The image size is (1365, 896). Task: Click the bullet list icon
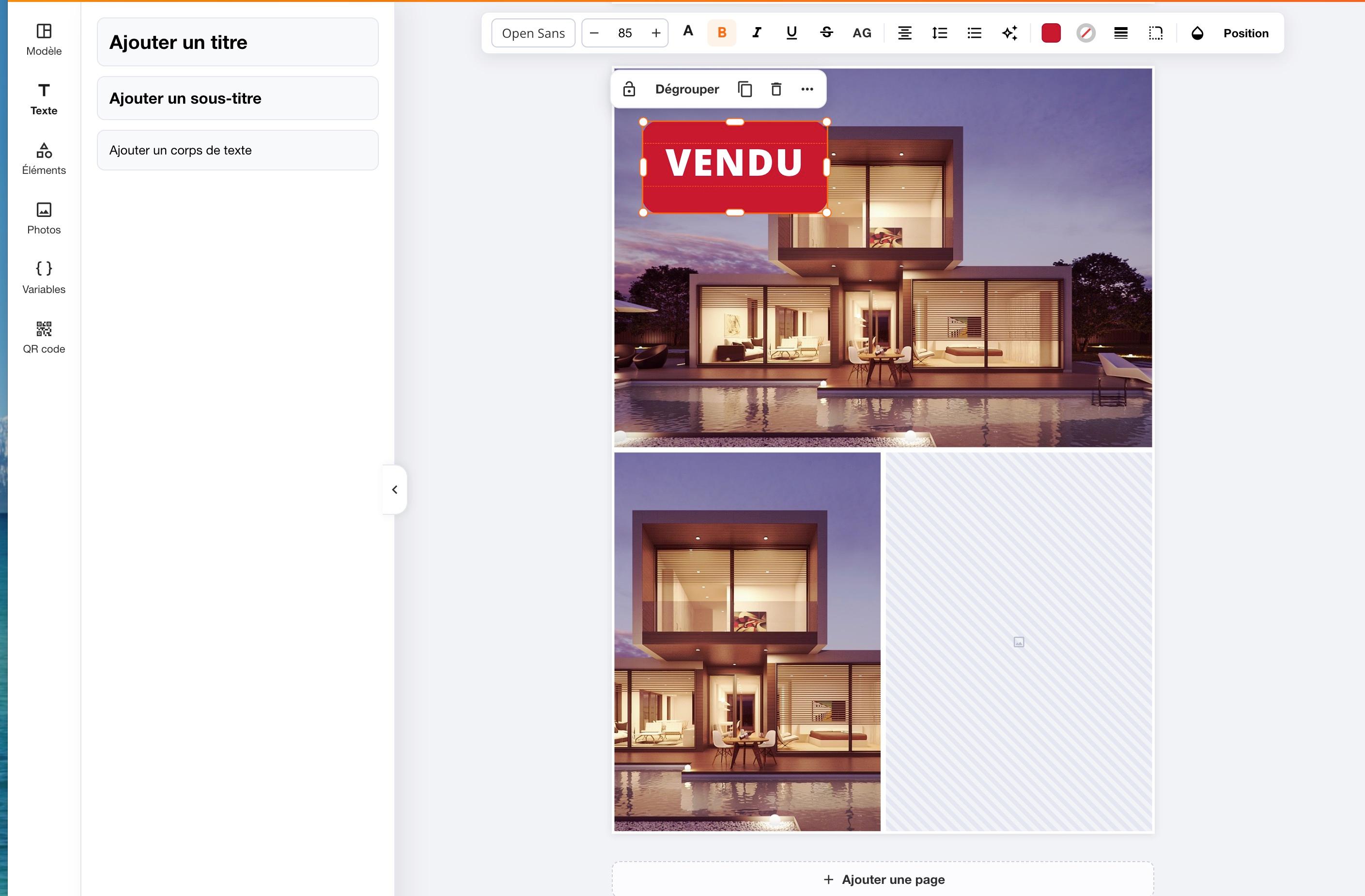pos(975,33)
